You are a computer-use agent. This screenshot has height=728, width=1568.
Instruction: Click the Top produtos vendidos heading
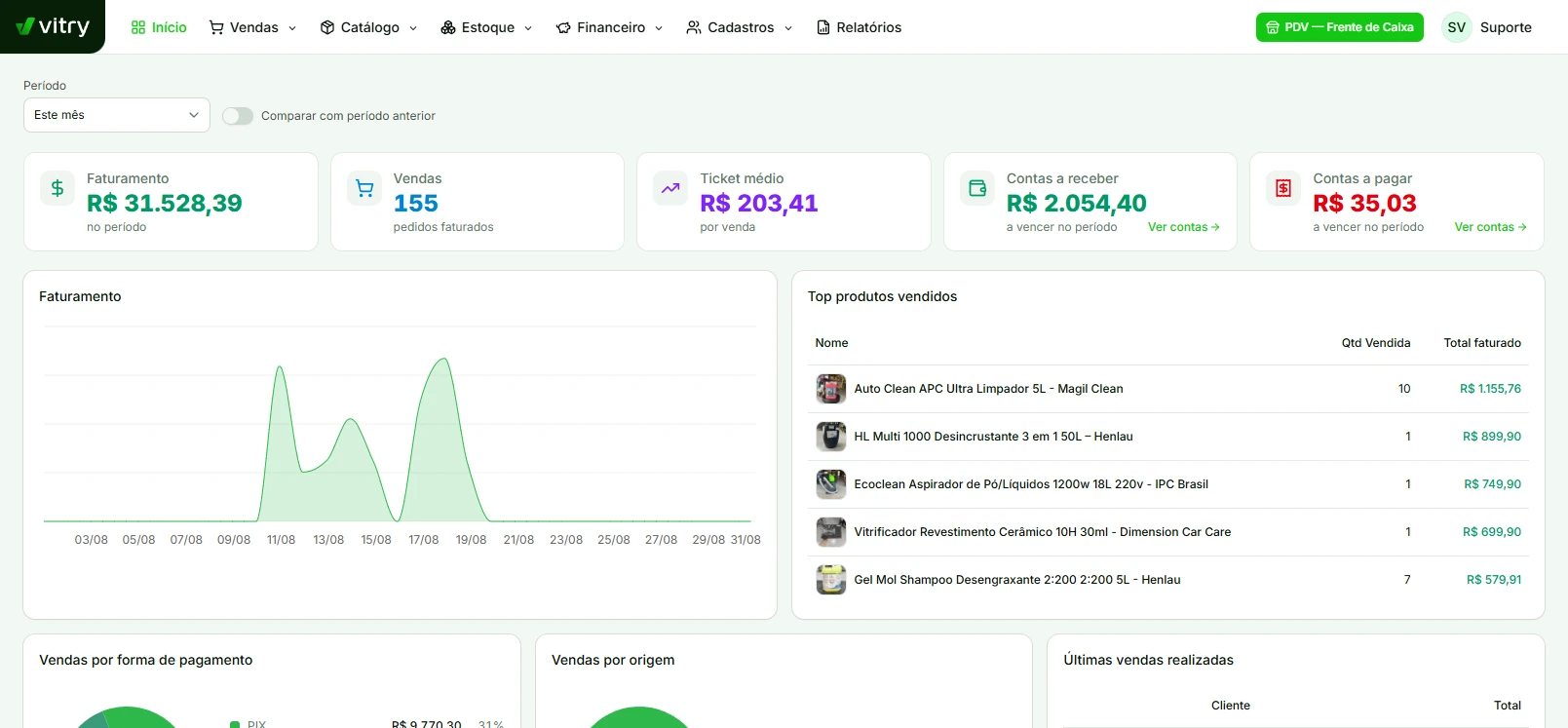point(882,296)
